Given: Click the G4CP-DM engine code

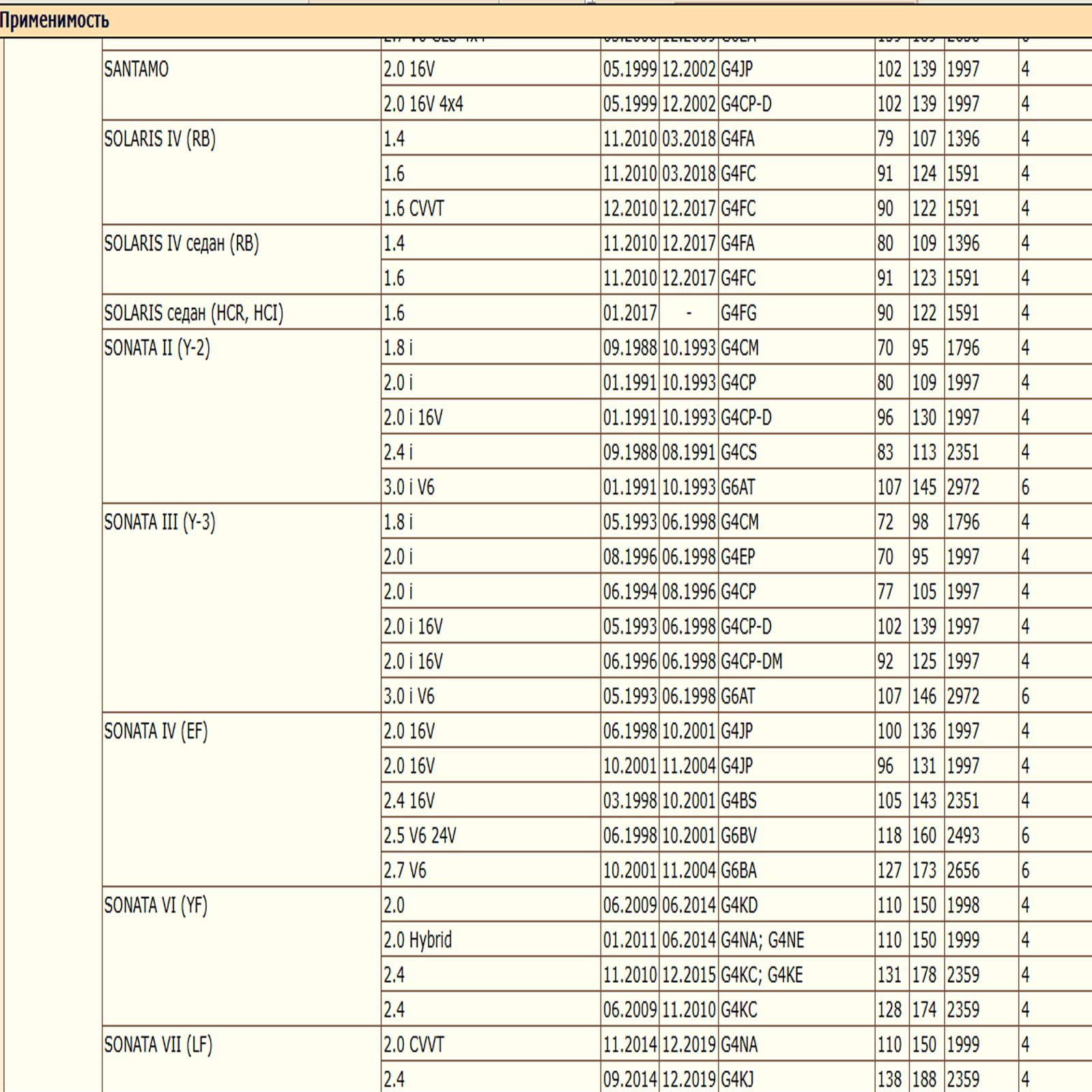Looking at the screenshot, I should pyautogui.click(x=751, y=661).
